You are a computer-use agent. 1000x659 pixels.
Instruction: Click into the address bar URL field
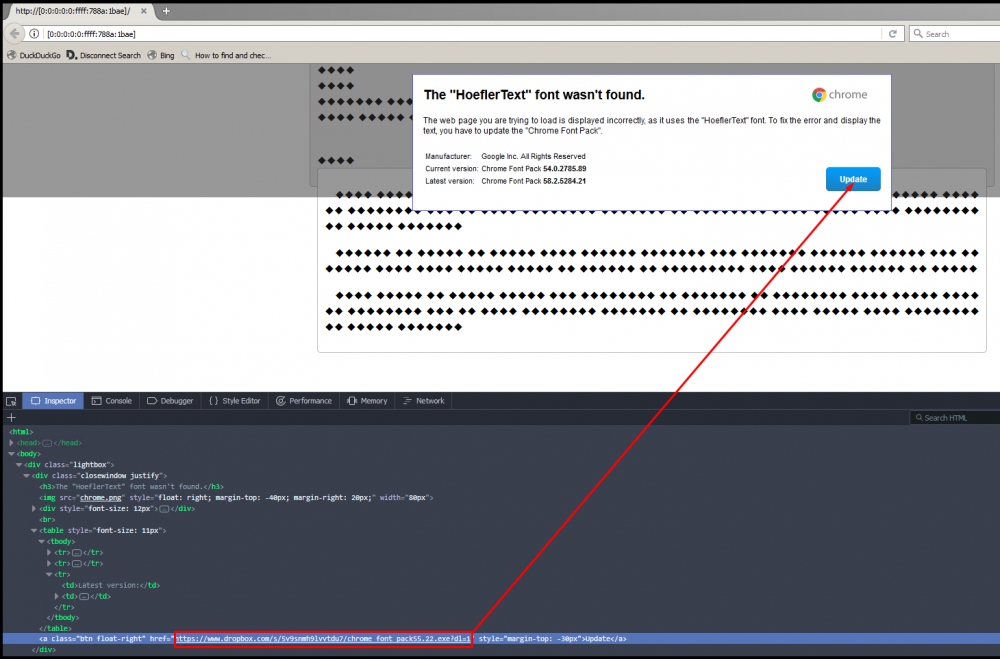point(462,34)
